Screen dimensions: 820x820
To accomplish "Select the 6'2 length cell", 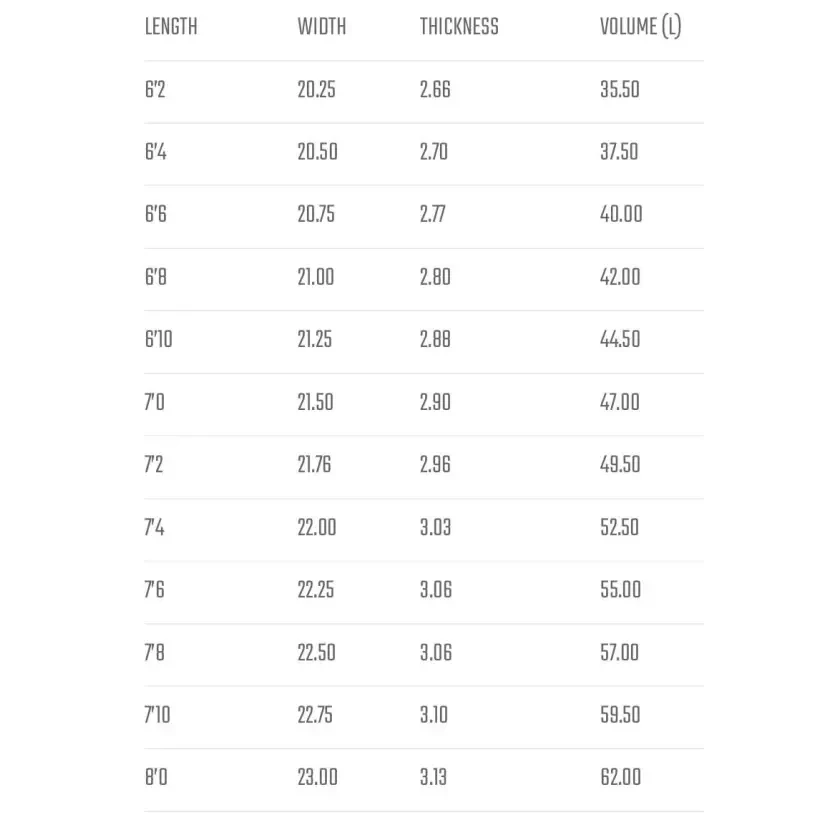I will click(154, 90).
